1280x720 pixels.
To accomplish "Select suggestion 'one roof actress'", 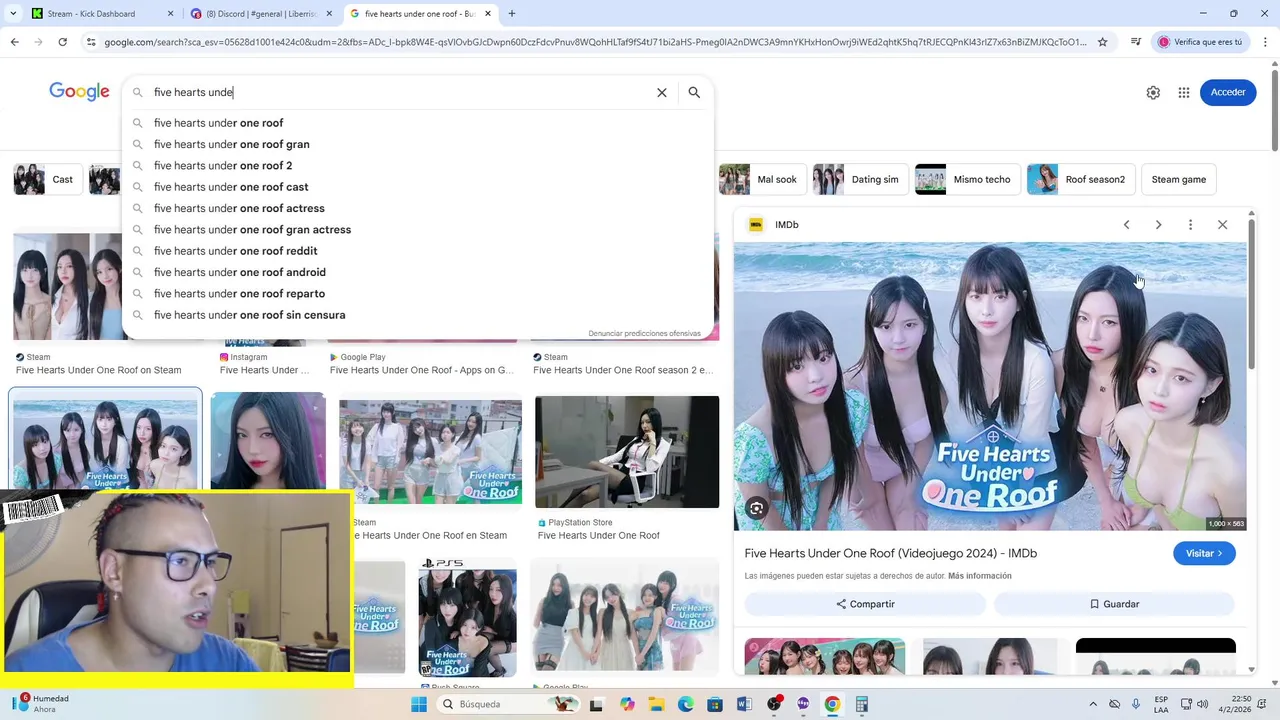I will (418, 208).
